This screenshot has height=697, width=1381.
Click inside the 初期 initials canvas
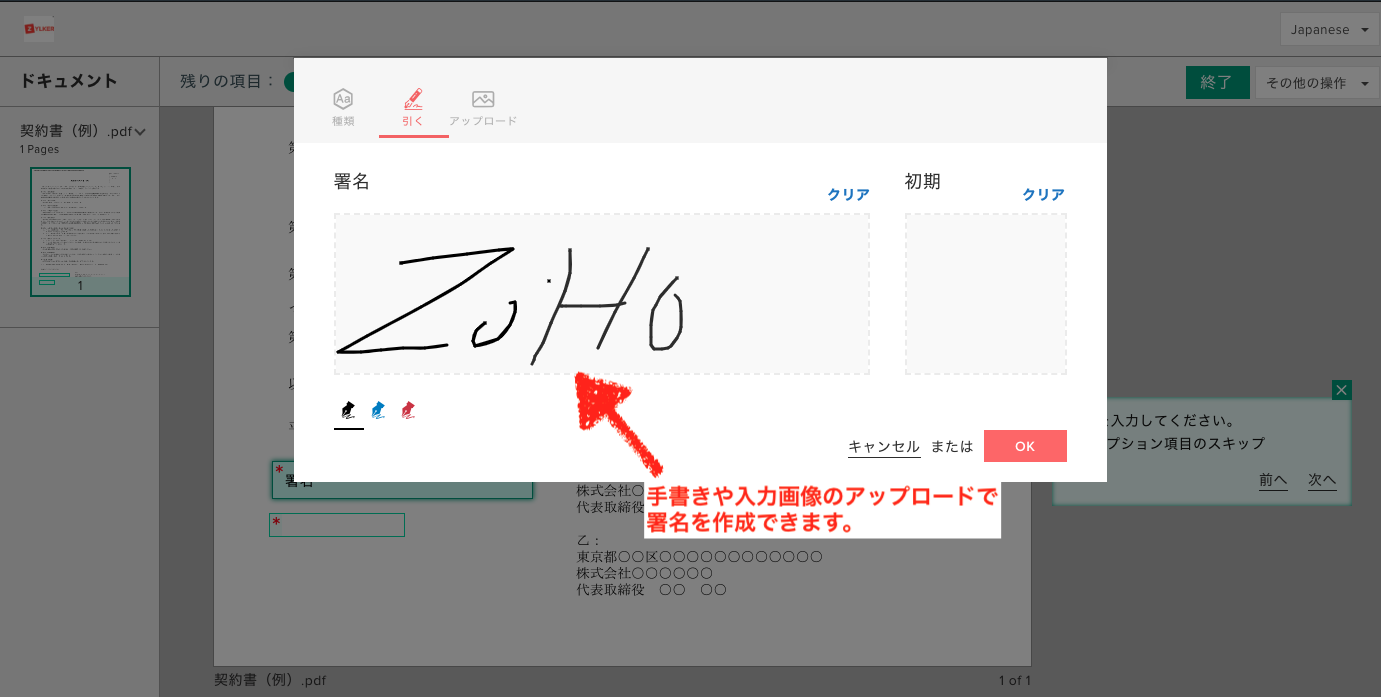point(986,294)
